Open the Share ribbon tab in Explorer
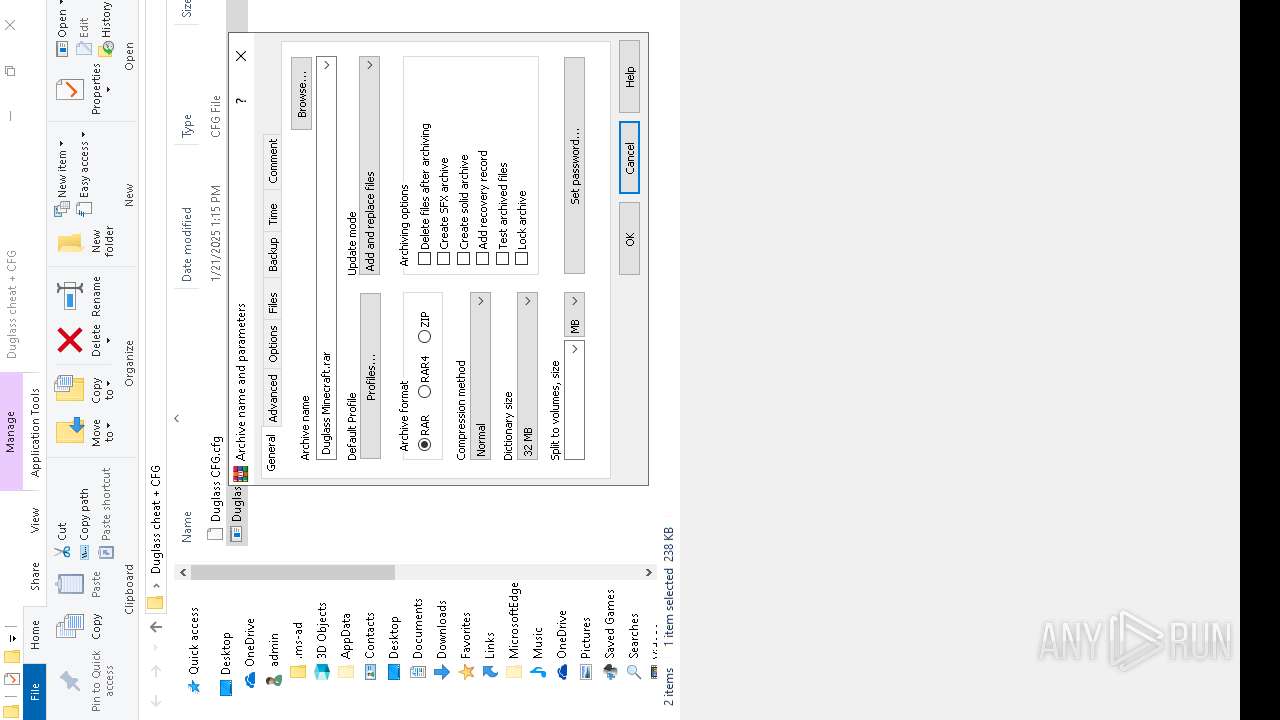The width and height of the screenshot is (1280, 720). point(35,575)
